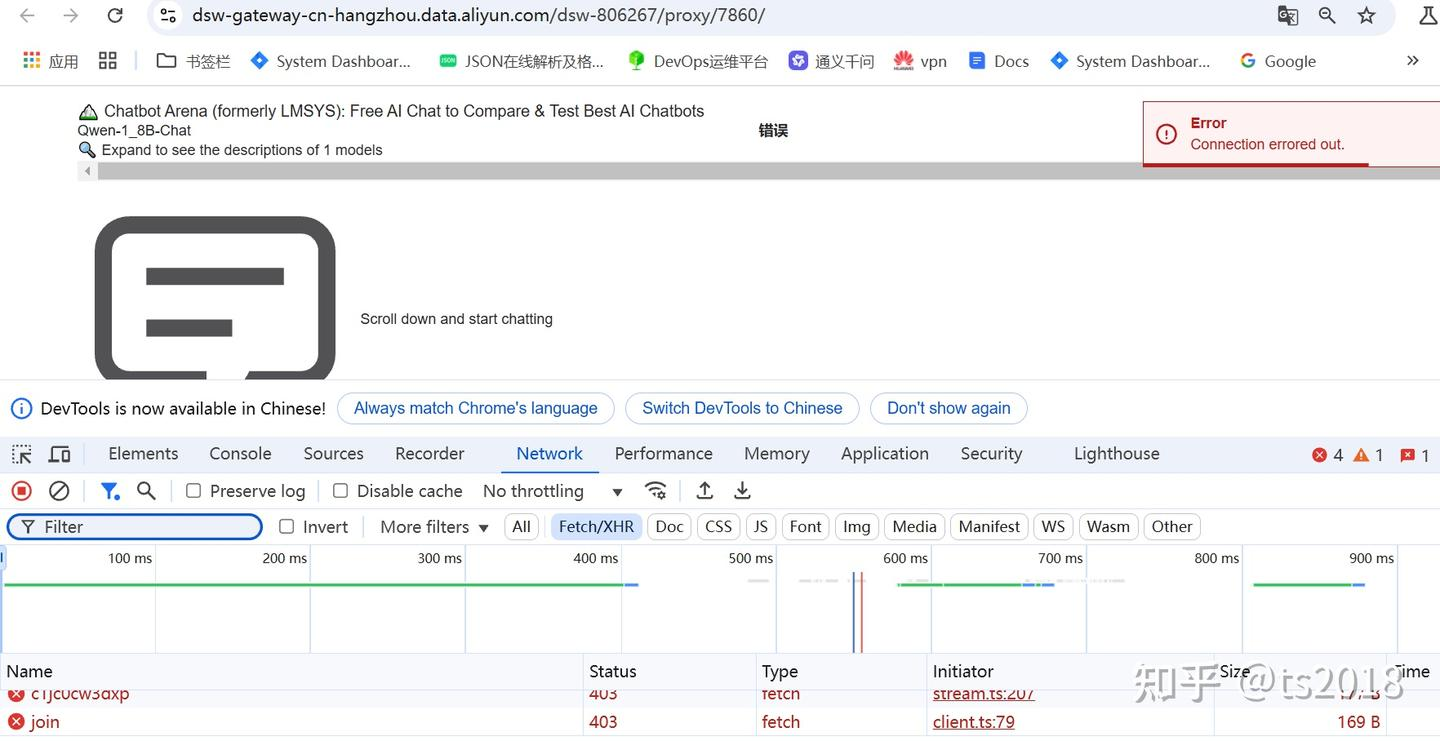Image resolution: width=1440 pixels, height=741 pixels.
Task: Switch to the Elements tab
Action: (x=143, y=454)
